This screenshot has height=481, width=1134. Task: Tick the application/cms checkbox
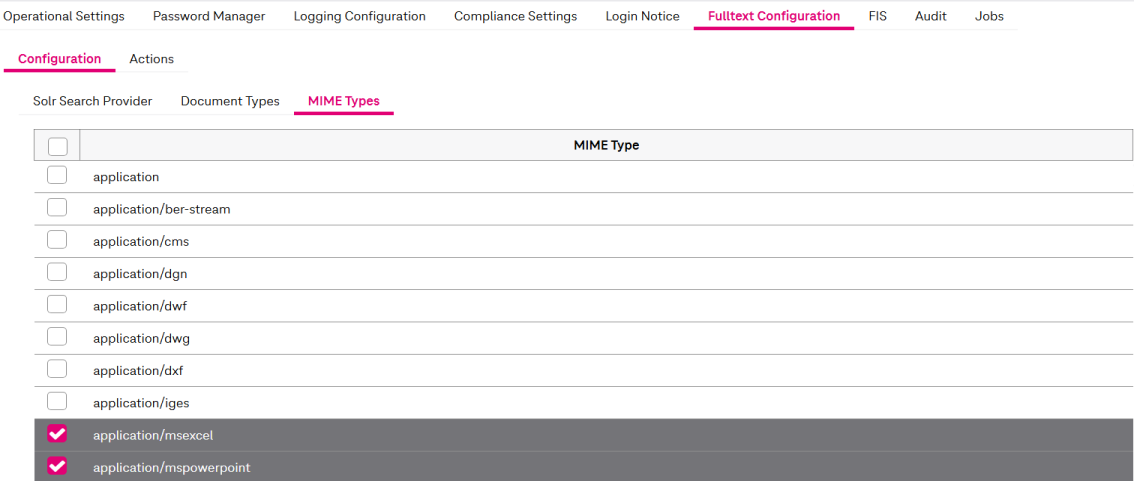coord(57,240)
